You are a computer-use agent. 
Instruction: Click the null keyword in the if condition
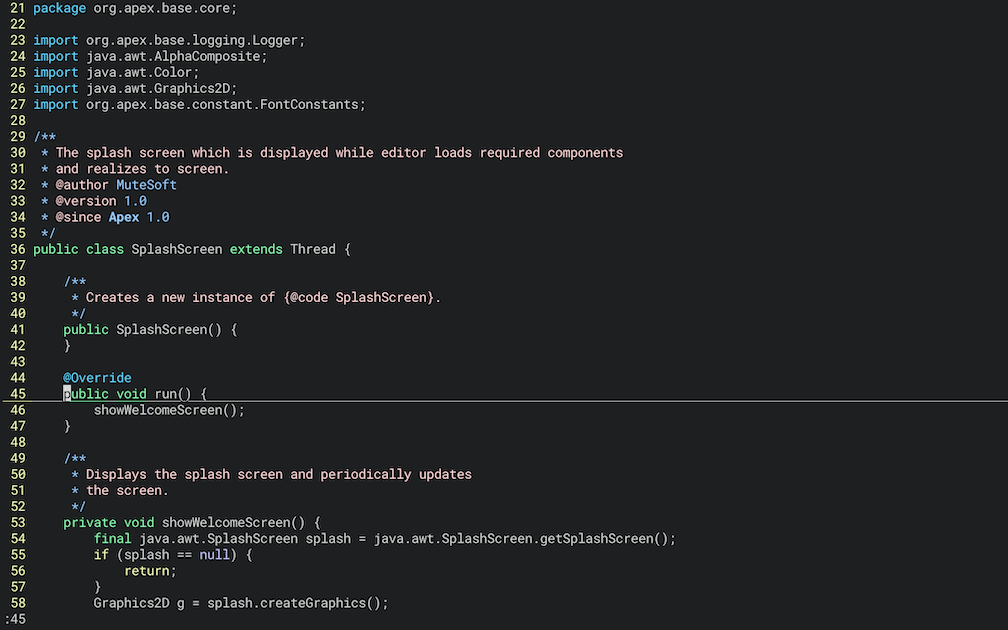pyautogui.click(x=215, y=554)
